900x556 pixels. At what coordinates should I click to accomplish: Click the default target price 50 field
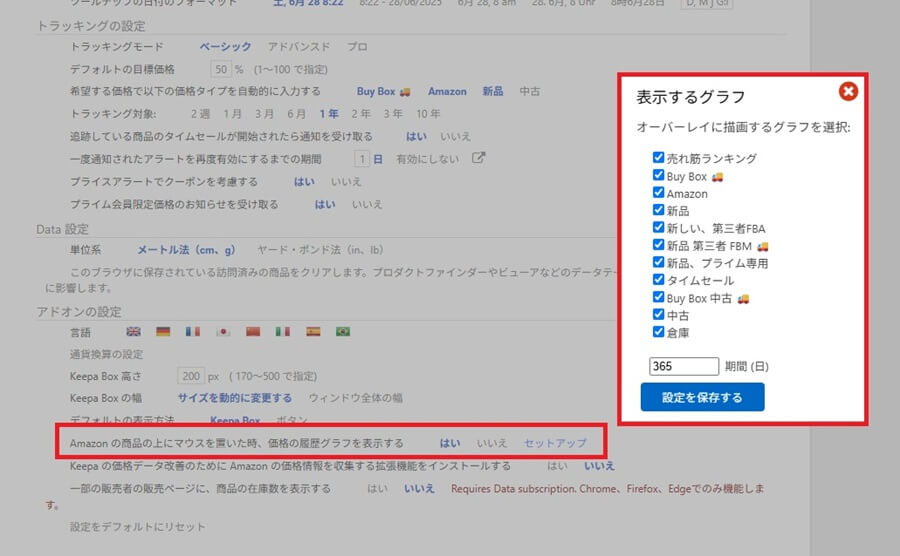(221, 69)
